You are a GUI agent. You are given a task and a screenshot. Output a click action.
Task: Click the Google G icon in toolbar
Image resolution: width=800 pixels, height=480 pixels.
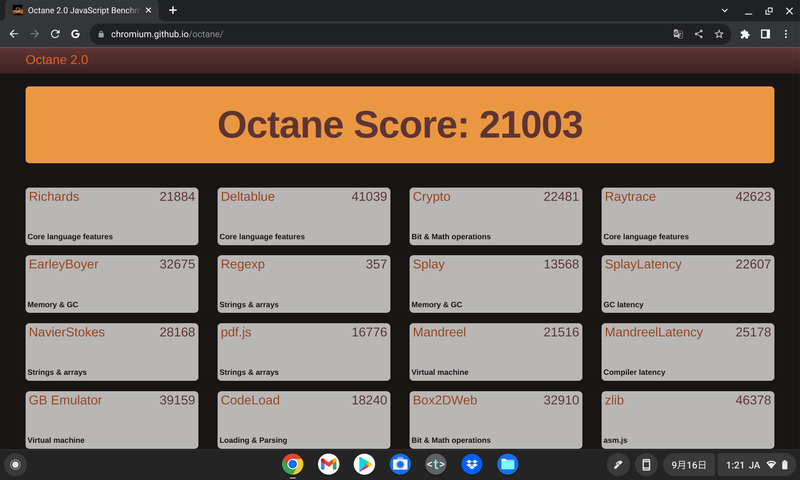coord(76,34)
